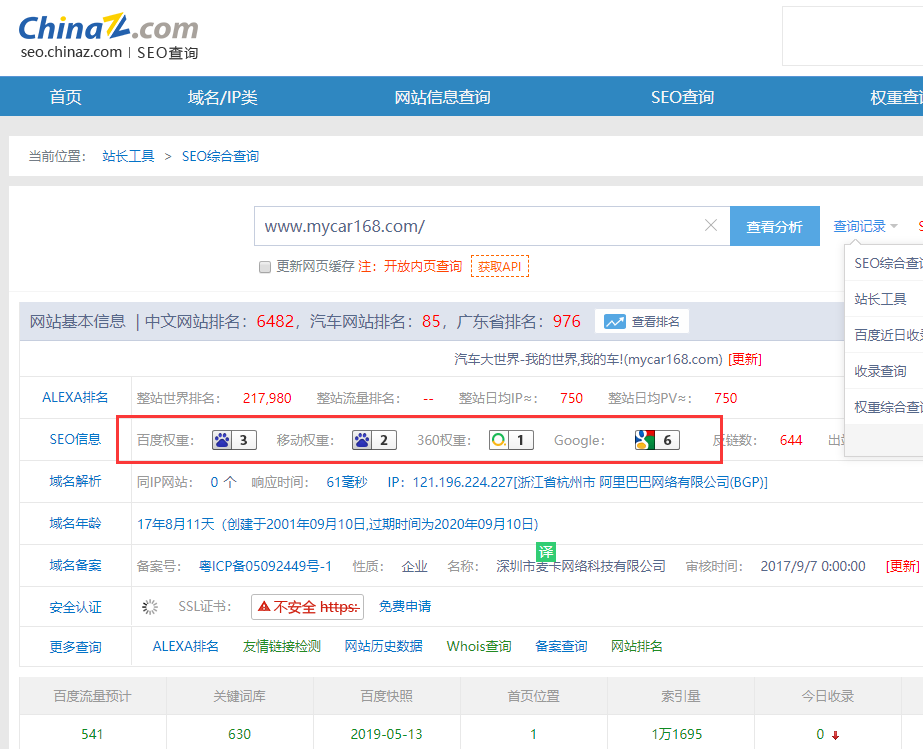Screen dimensions: 923x749
Task: Click the auto site ranking 85
Action: coord(431,322)
